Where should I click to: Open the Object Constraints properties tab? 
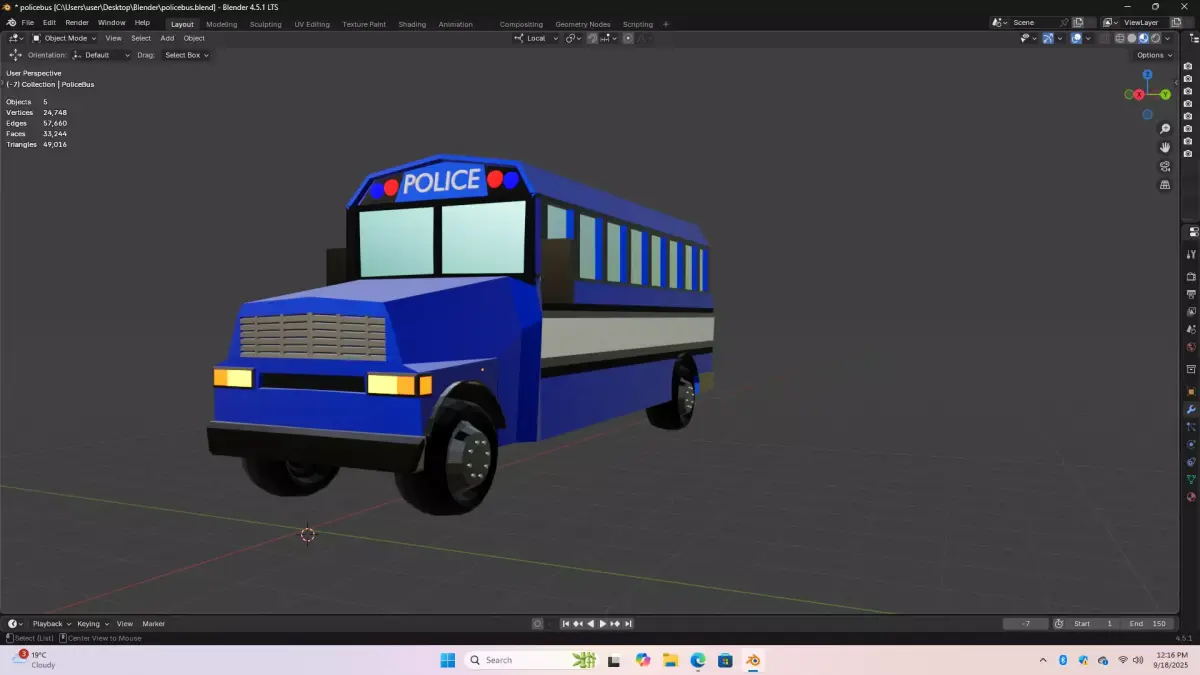[x=1191, y=462]
